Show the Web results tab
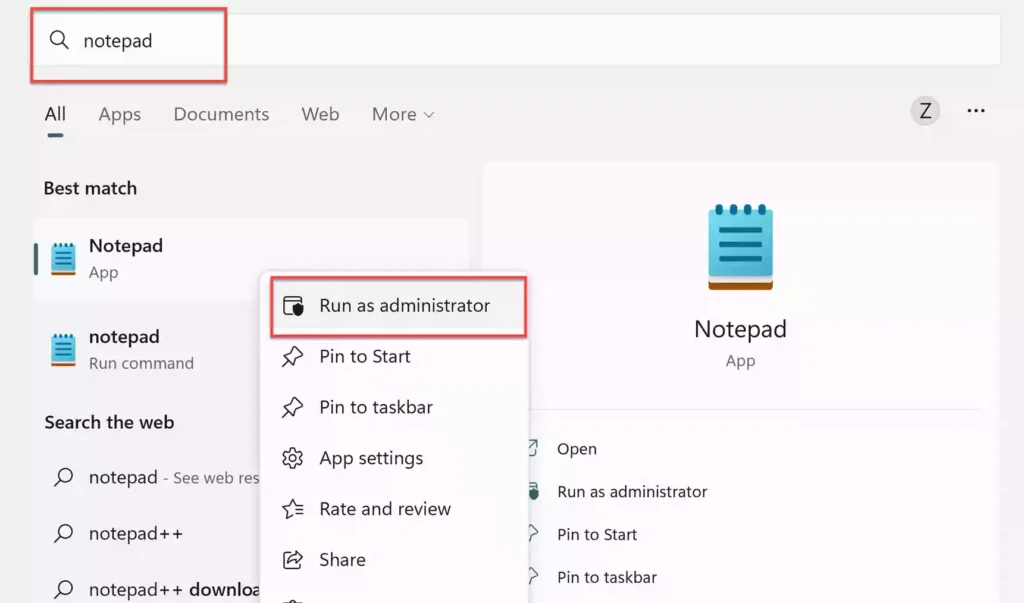The height and width of the screenshot is (603, 1024). (x=320, y=114)
